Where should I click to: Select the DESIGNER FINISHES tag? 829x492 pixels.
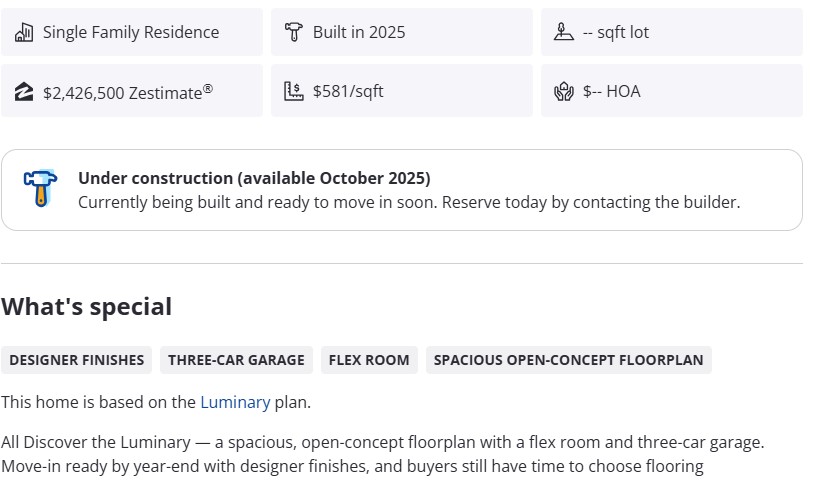77,360
